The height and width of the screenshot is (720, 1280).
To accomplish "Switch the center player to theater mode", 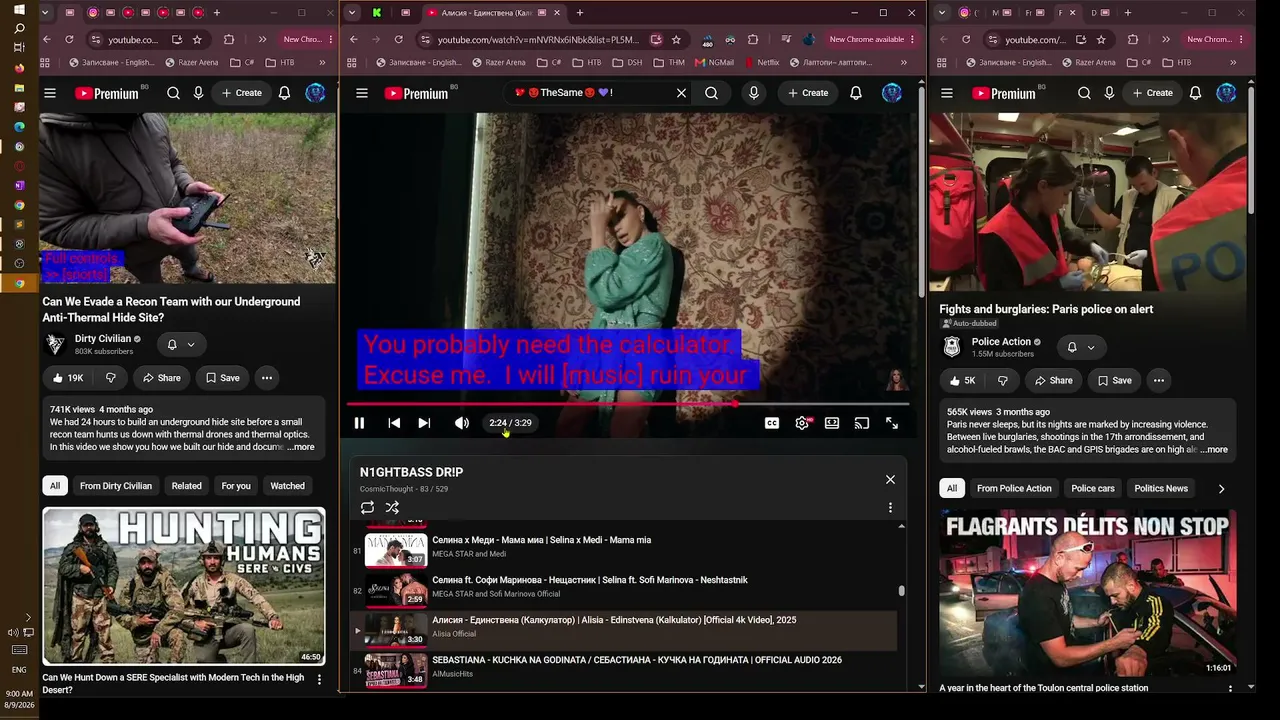I will [x=832, y=423].
